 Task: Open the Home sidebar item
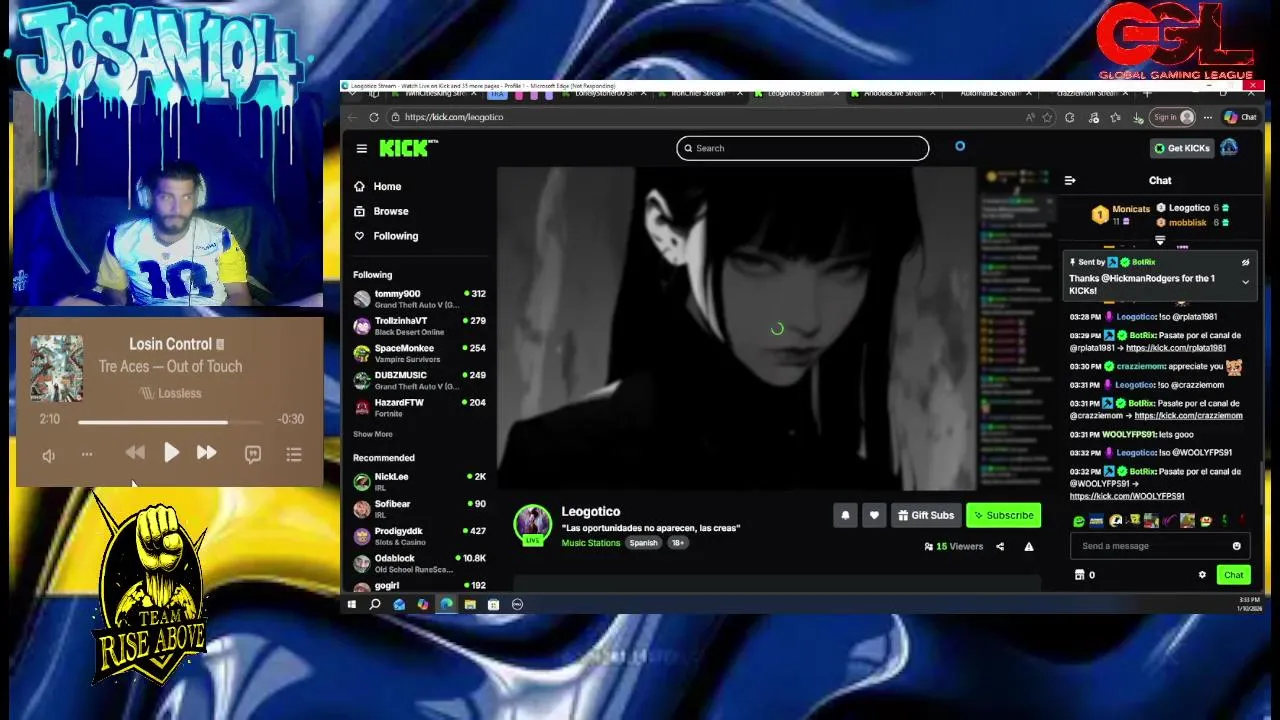(377, 186)
